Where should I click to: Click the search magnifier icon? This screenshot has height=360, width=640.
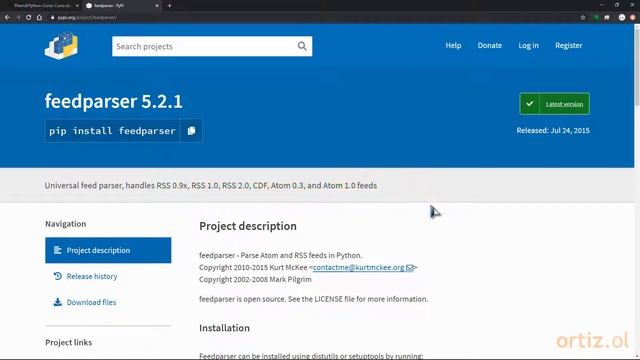pos(302,46)
